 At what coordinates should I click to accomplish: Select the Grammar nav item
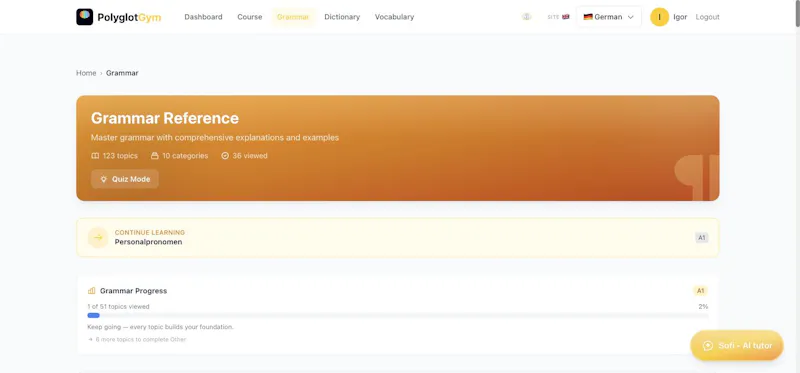293,17
